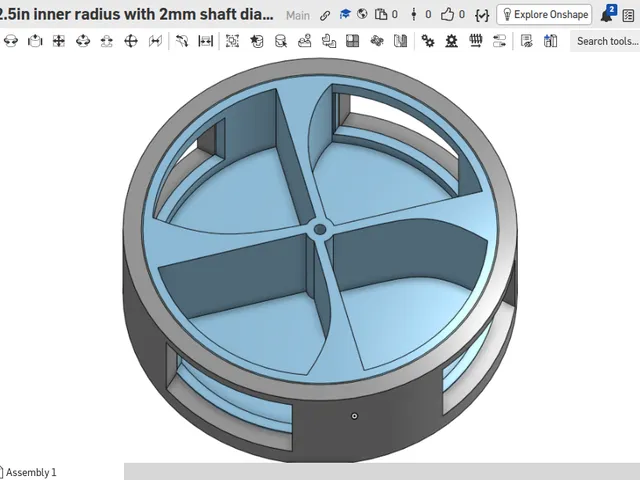Select the Tangent mate tool
640x480 pixels.
click(182, 41)
